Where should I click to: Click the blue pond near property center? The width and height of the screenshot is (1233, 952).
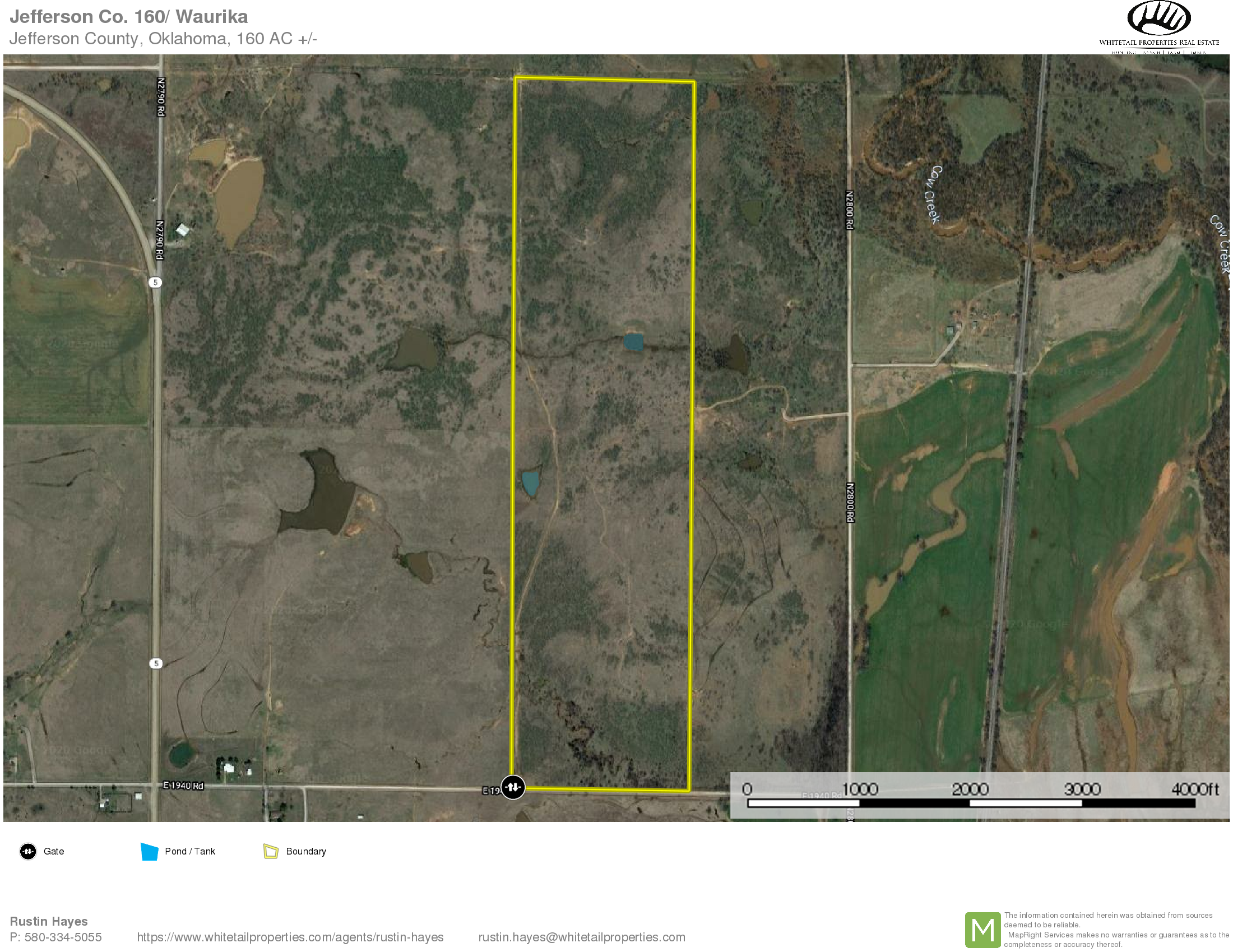click(633, 342)
